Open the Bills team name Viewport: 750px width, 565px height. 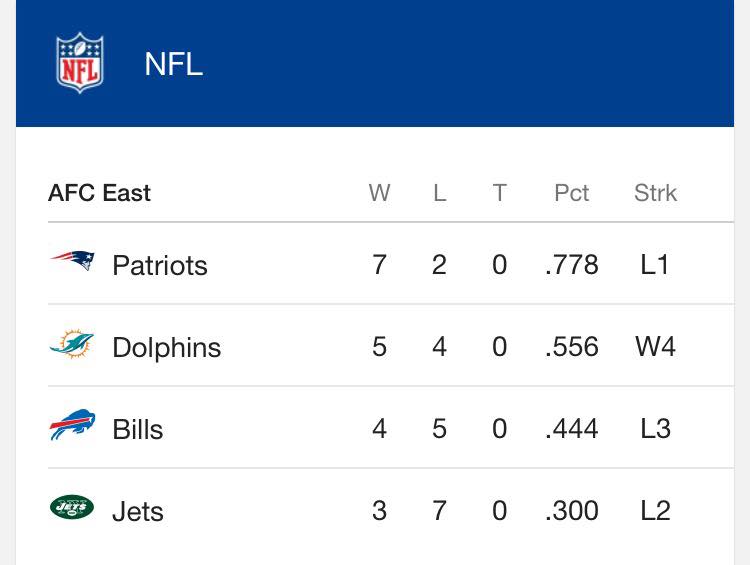tap(138, 429)
